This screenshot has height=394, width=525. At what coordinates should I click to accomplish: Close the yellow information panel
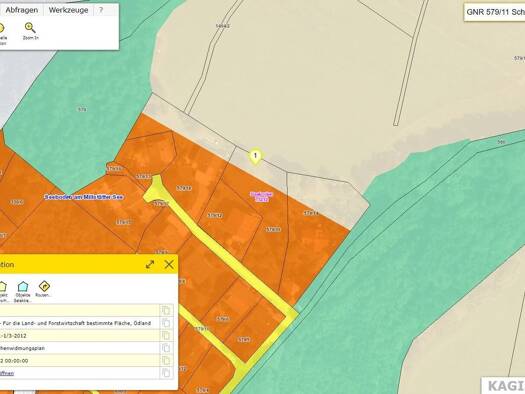pos(169,264)
